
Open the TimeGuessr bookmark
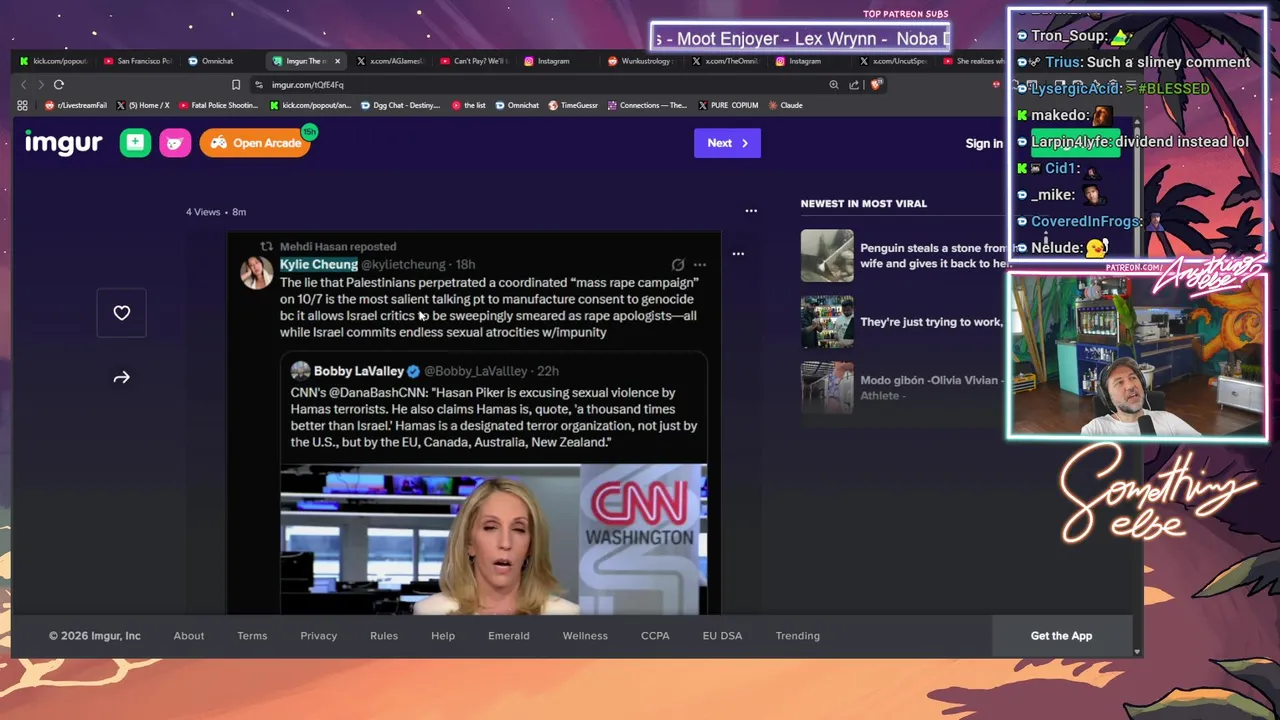coord(572,105)
